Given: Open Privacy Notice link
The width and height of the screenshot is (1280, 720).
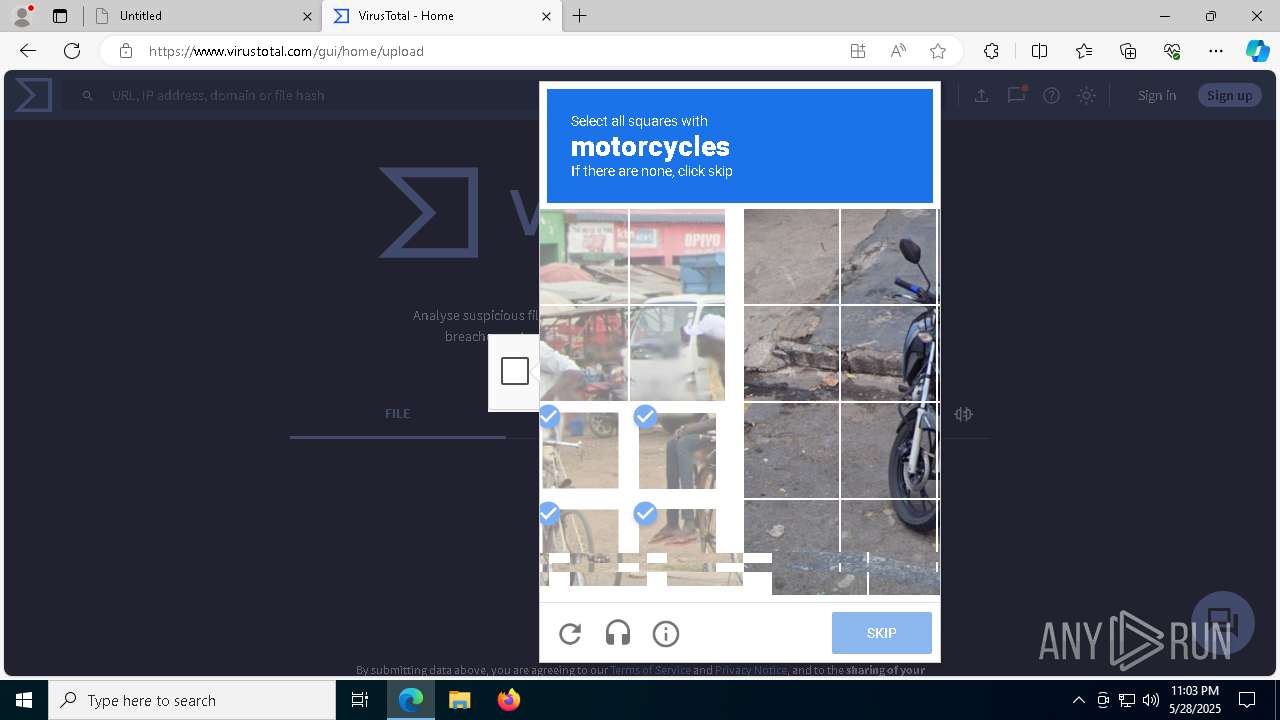Looking at the screenshot, I should click(x=751, y=670).
